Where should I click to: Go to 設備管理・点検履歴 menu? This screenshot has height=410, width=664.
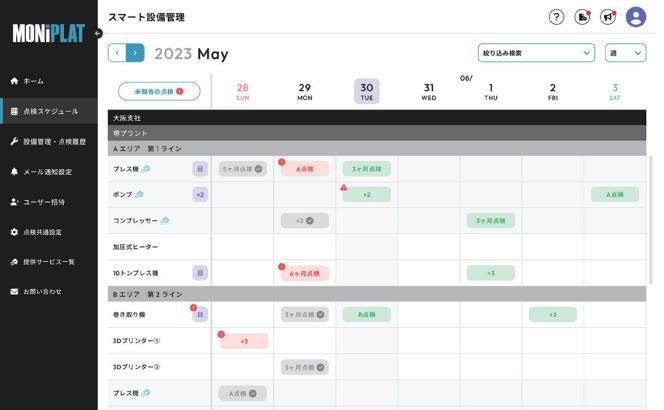[x=54, y=141]
